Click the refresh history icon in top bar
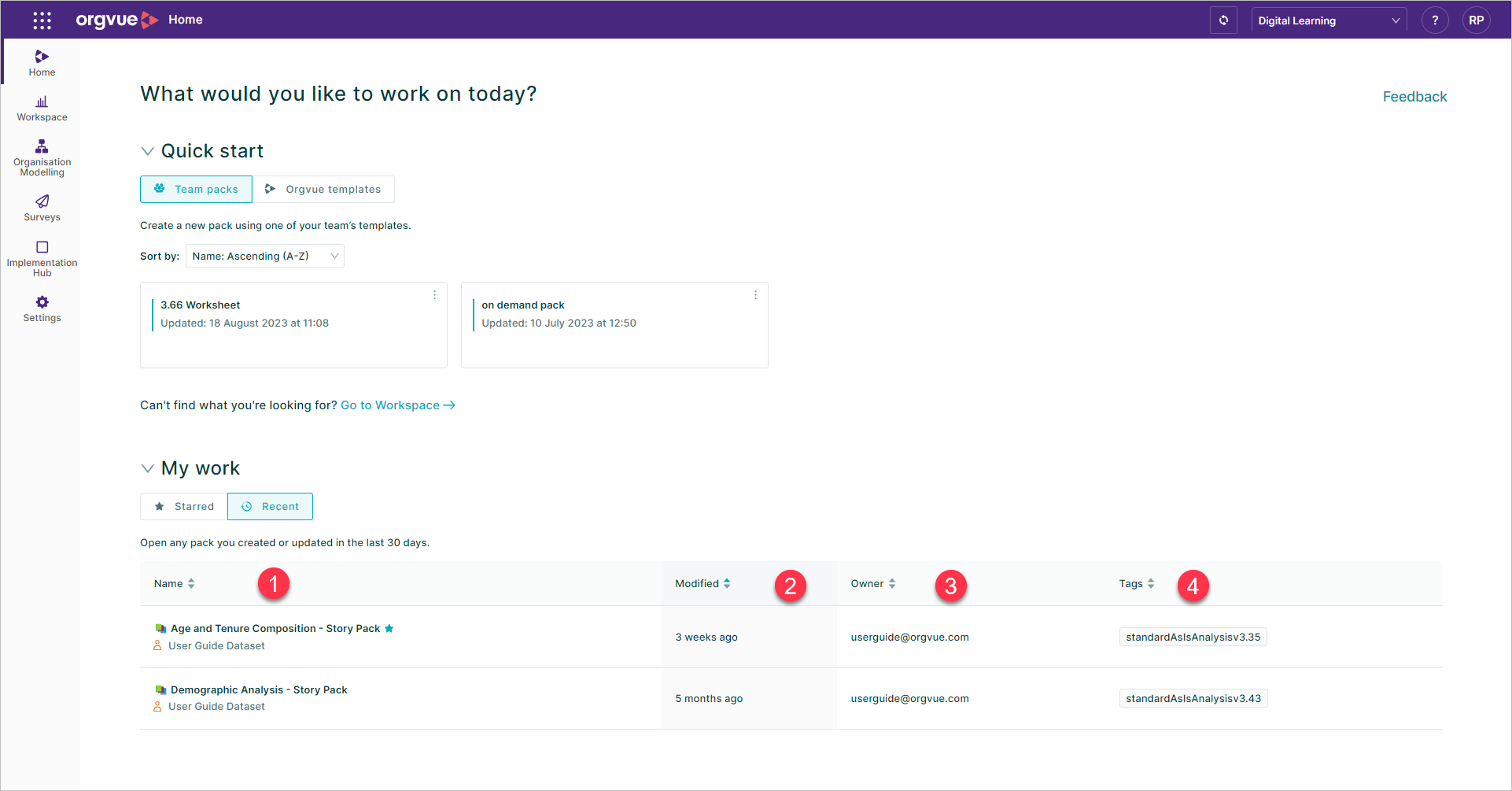The height and width of the screenshot is (791, 1512). pos(1224,20)
